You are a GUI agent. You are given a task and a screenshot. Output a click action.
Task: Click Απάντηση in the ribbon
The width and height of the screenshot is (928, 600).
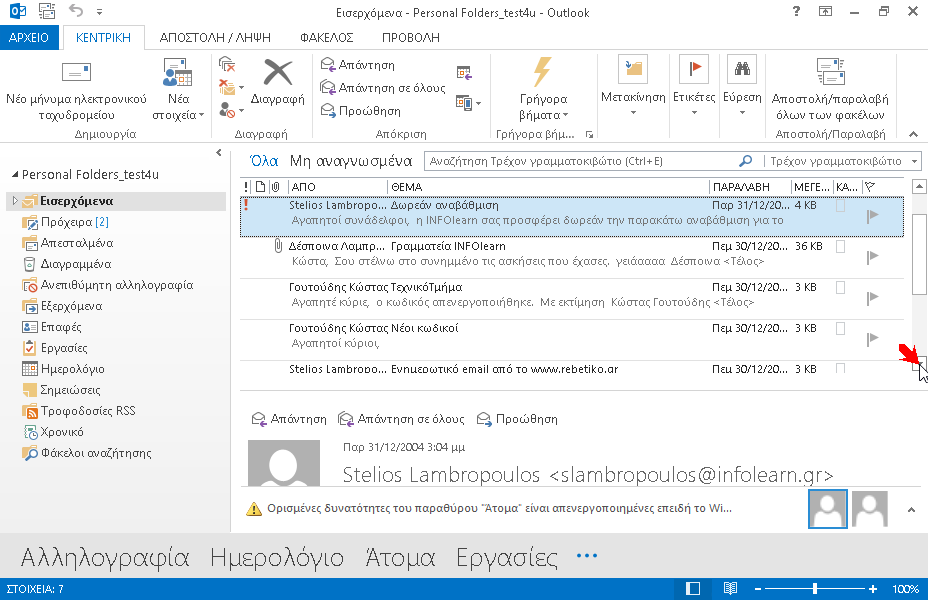pos(357,64)
